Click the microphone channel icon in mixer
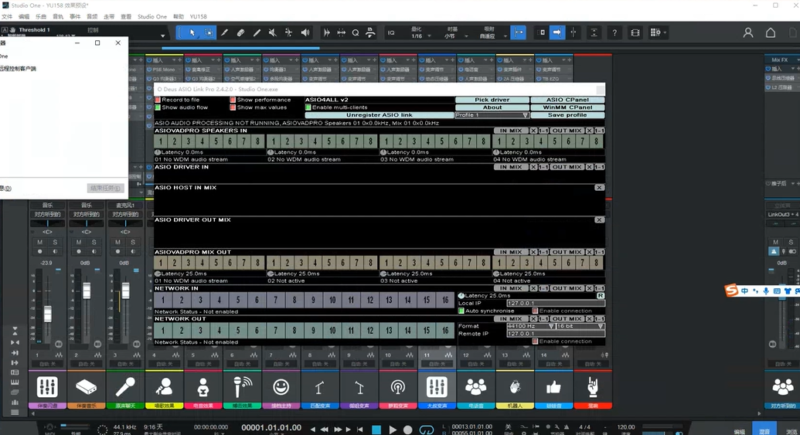 125,386
